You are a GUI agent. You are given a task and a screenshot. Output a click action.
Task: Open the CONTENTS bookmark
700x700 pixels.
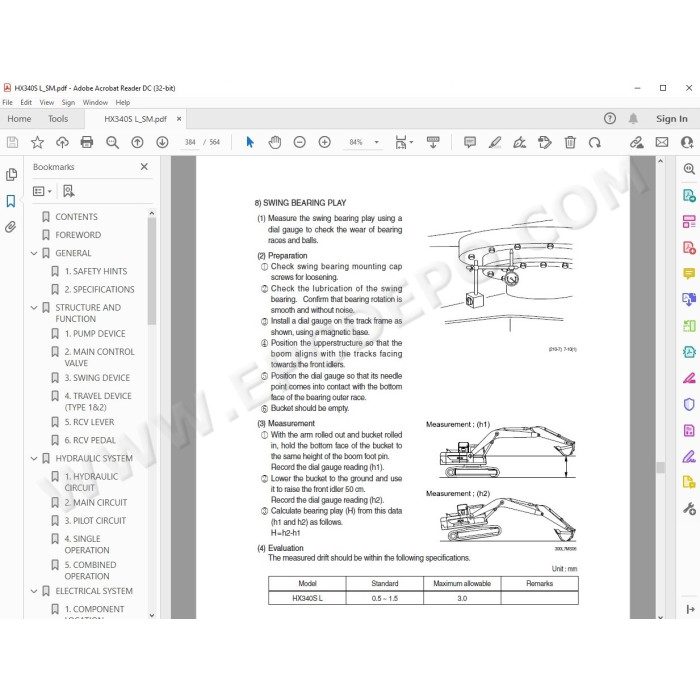tap(76, 217)
